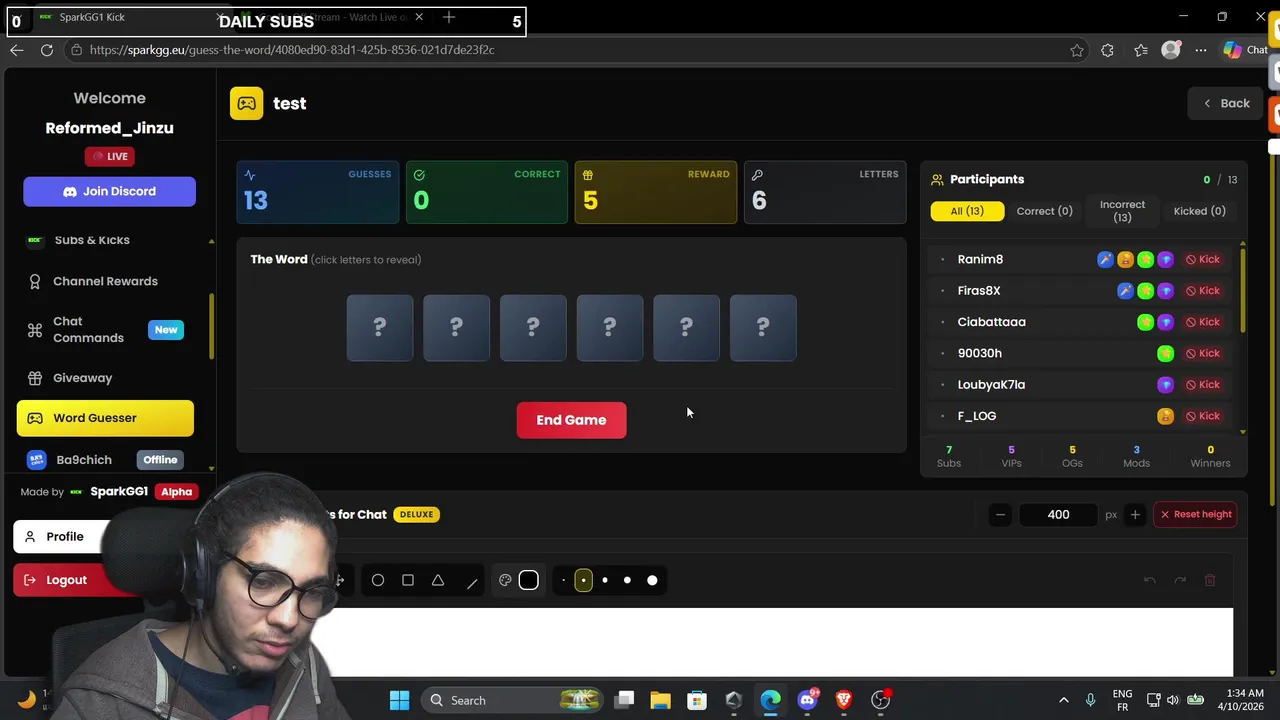Select the rectangle shape tool
This screenshot has height=720, width=1280.
pyautogui.click(x=408, y=580)
